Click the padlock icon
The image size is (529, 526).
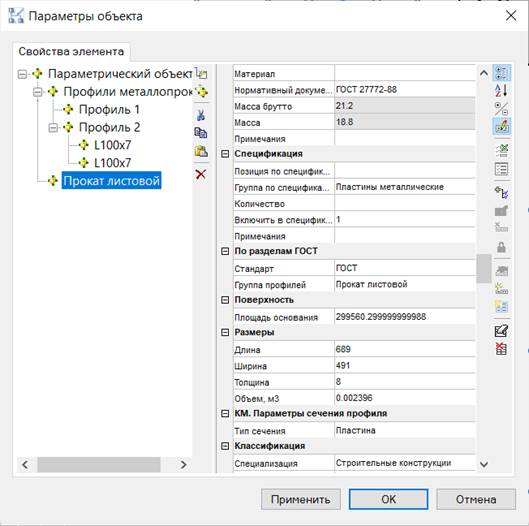[501, 247]
